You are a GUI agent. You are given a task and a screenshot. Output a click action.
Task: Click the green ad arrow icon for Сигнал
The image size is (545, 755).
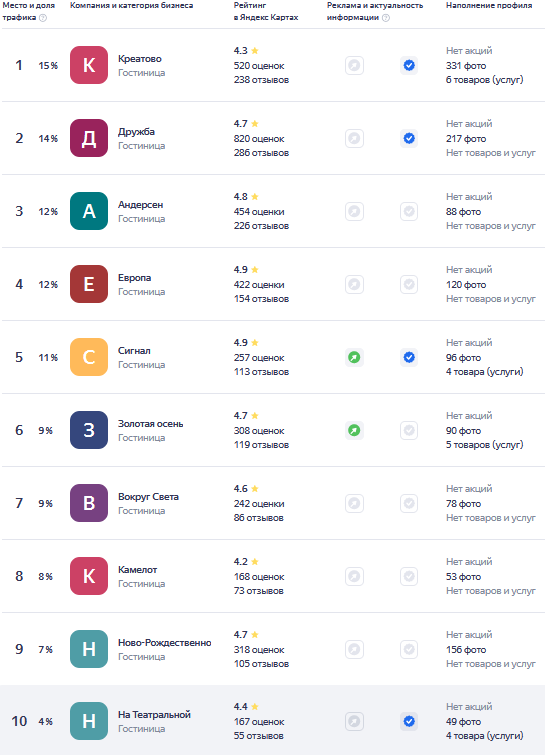tap(354, 357)
